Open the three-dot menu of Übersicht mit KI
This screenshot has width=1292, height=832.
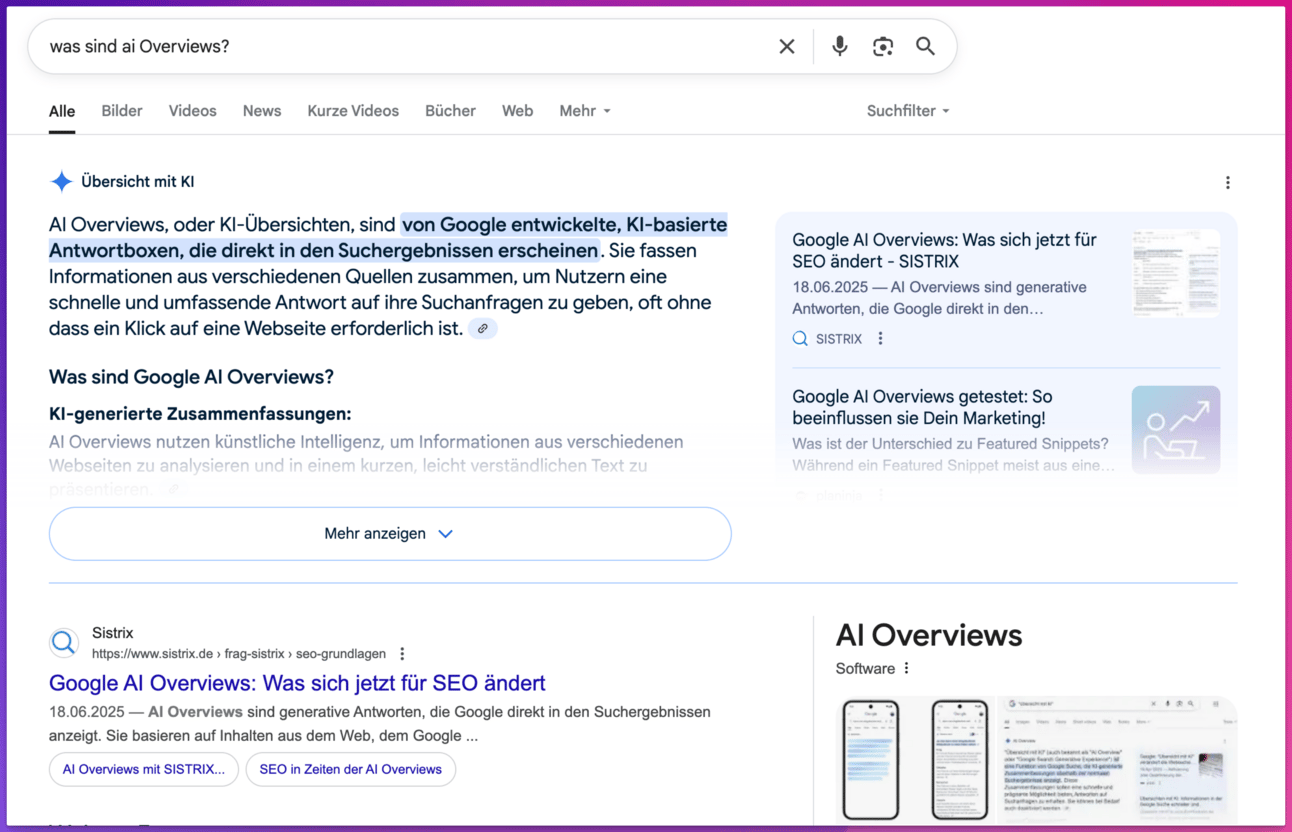point(1228,182)
